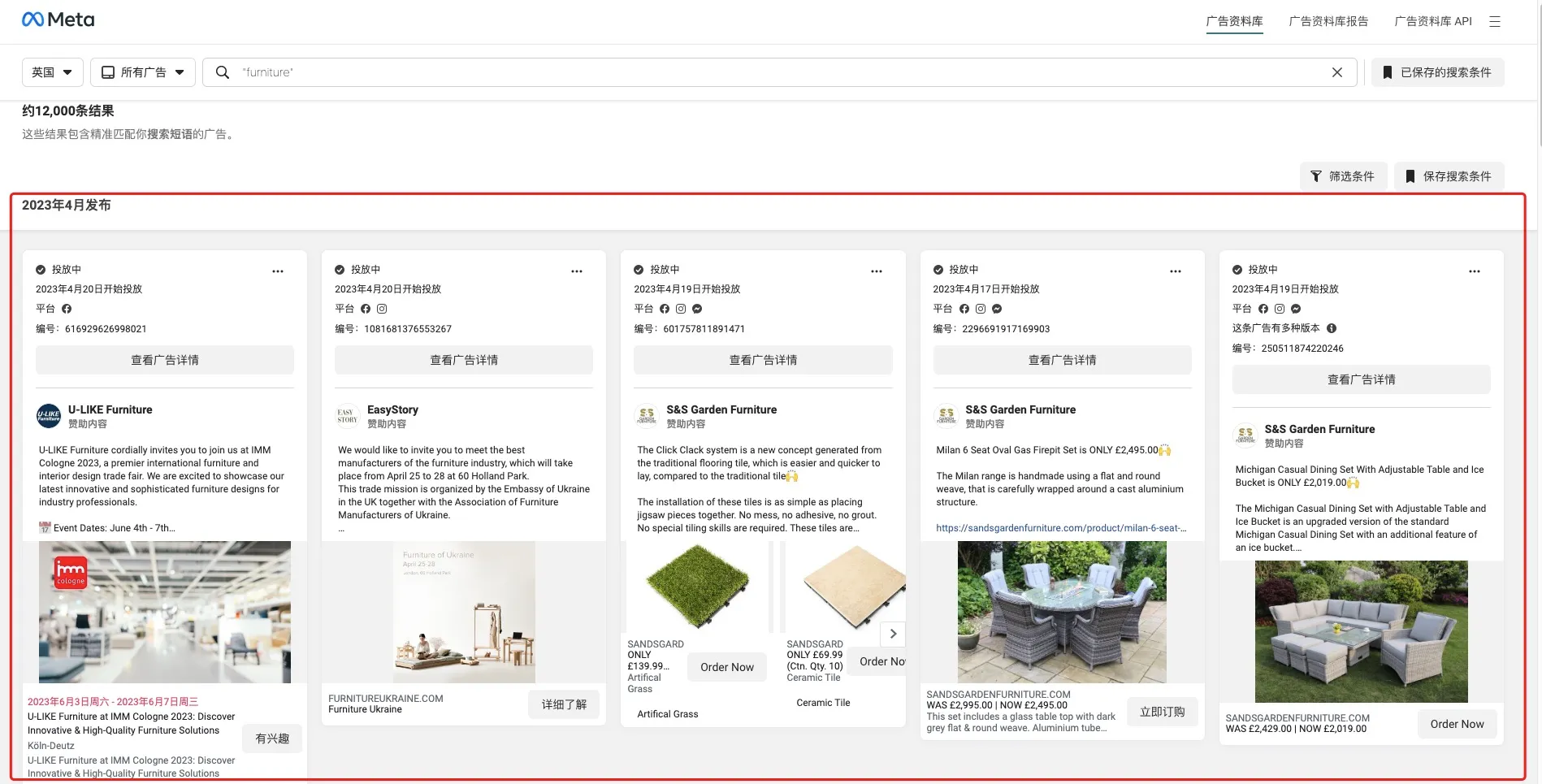The width and height of the screenshot is (1542, 784).
Task: Click 详细了解 on Furniture Ukraine ad
Action: pos(564,704)
